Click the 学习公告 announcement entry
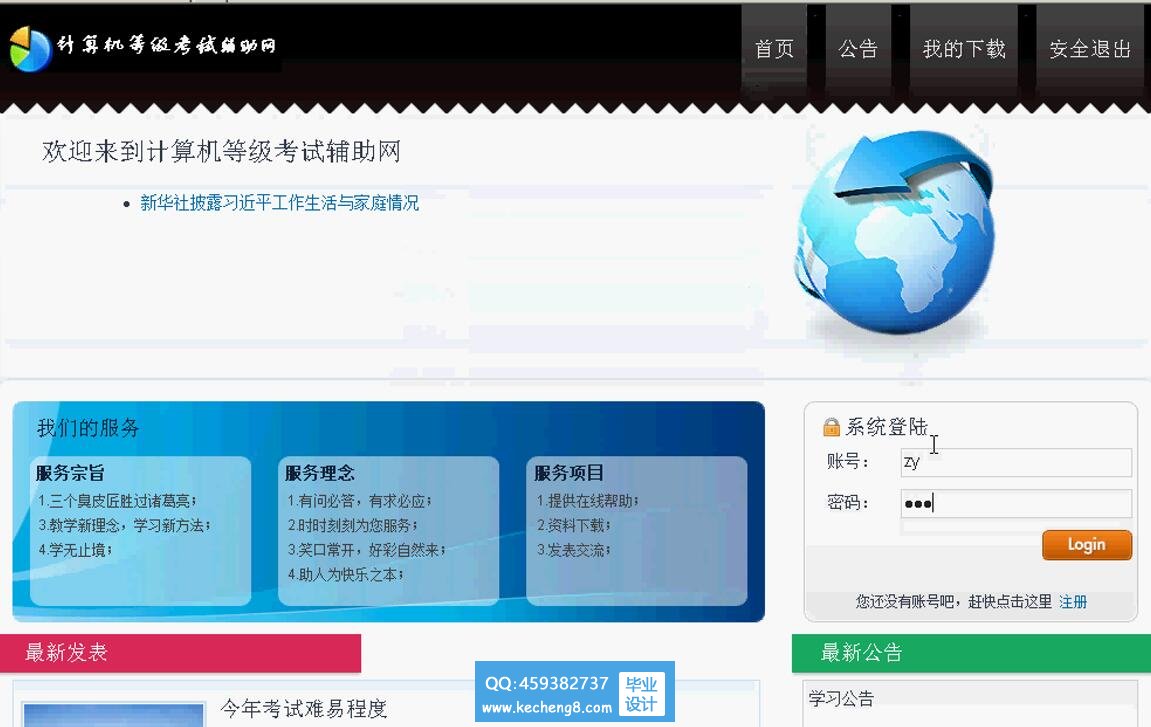This screenshot has height=727, width=1151. (841, 698)
